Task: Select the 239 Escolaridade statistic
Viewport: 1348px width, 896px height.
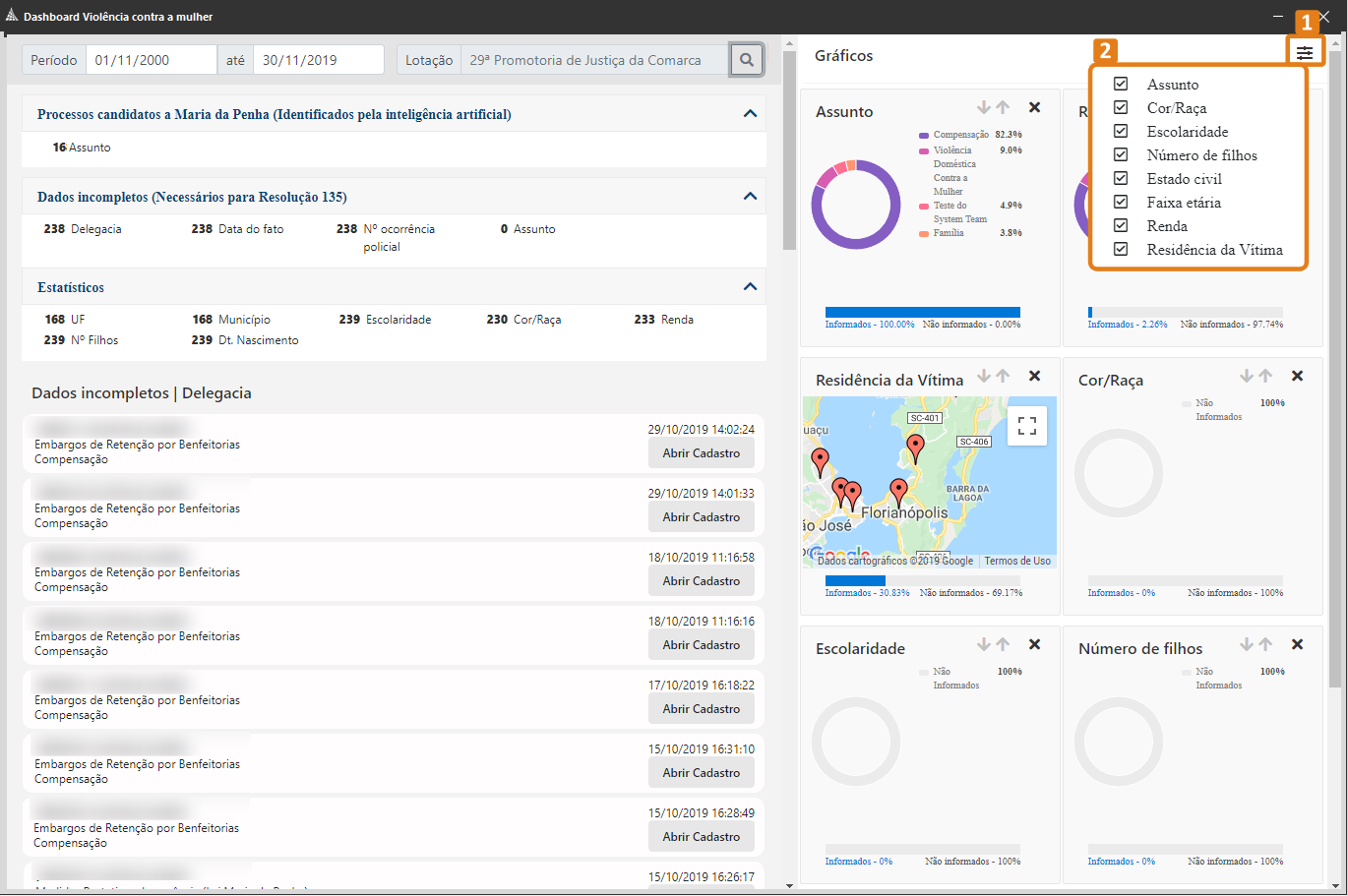Action: pos(385,320)
